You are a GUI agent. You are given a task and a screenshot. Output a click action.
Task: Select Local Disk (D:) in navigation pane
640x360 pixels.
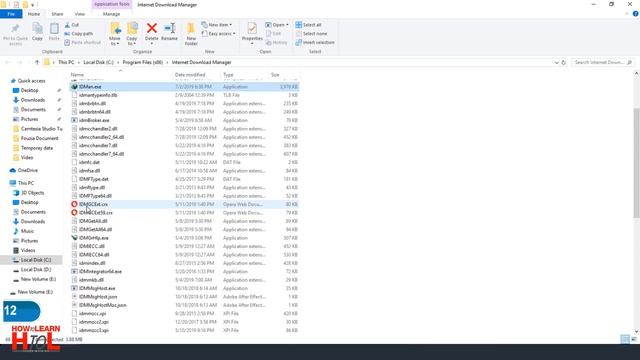pyautogui.click(x=36, y=270)
